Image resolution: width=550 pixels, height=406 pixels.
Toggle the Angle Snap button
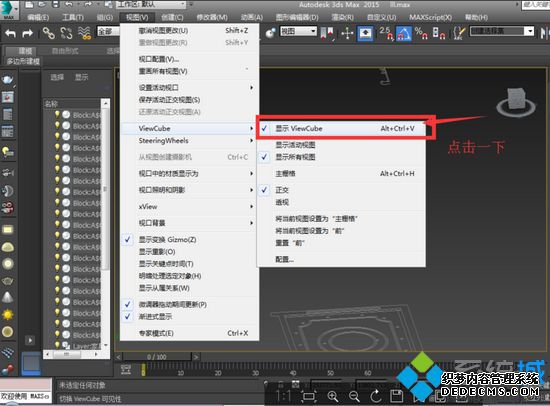pos(404,33)
